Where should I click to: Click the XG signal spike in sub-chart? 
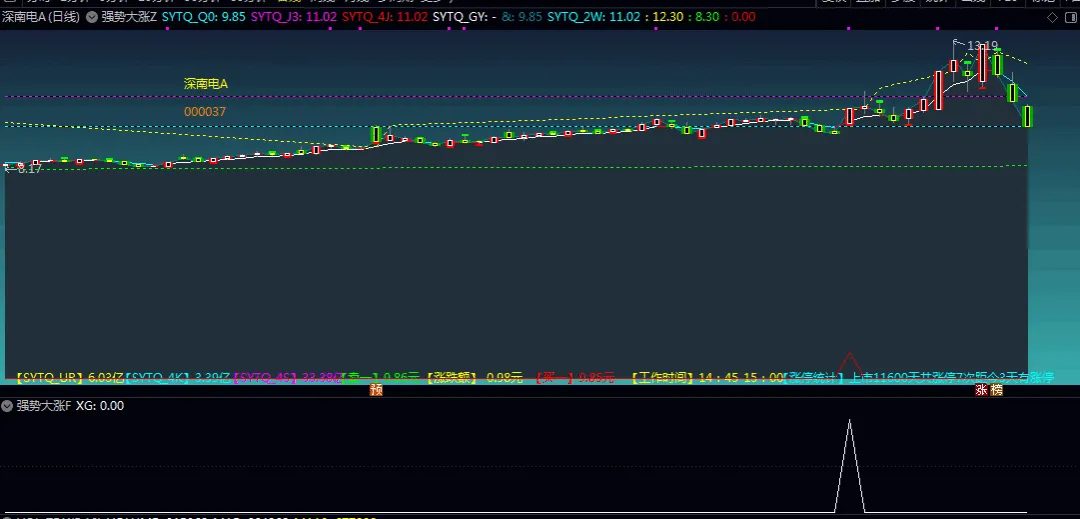click(x=849, y=465)
